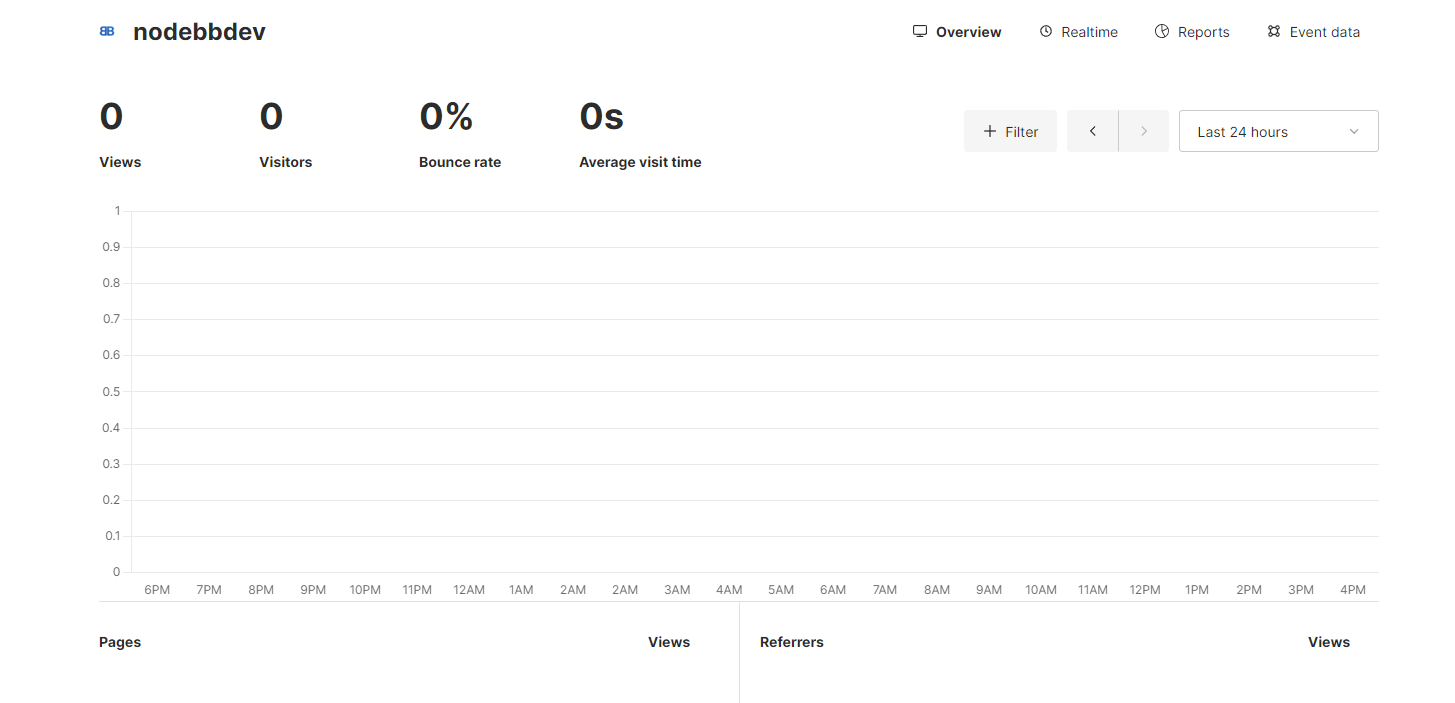
Task: Select the Bounce rate metric
Action: (x=459, y=134)
